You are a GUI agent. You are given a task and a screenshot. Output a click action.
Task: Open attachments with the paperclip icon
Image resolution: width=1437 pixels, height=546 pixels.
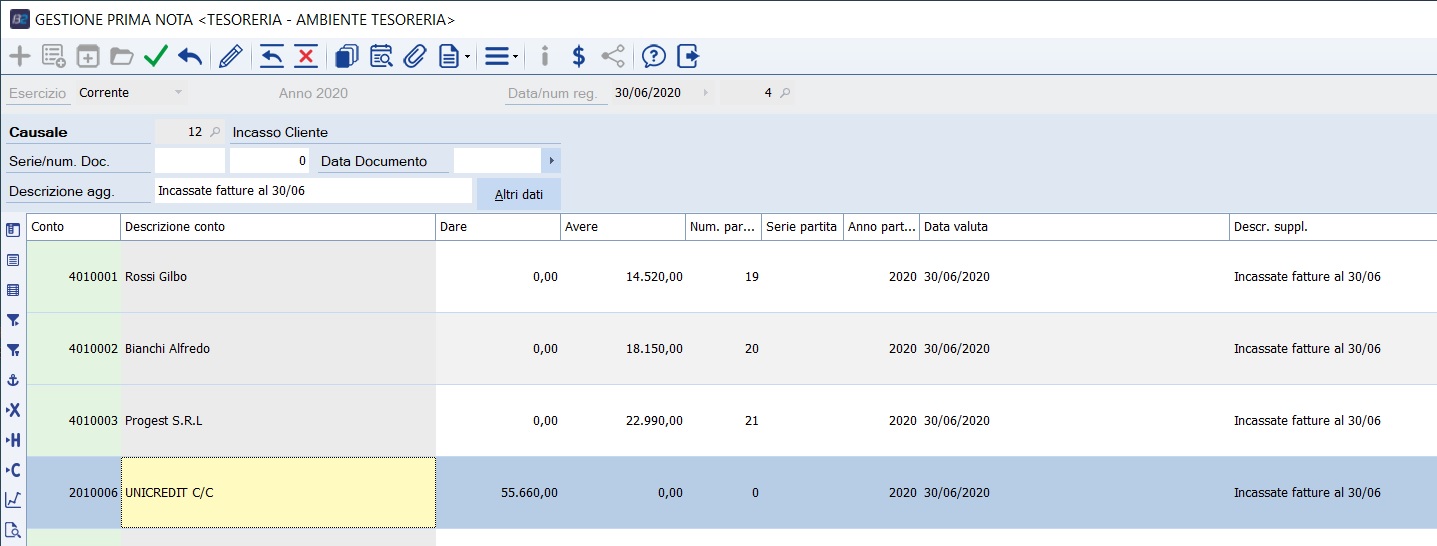[414, 56]
